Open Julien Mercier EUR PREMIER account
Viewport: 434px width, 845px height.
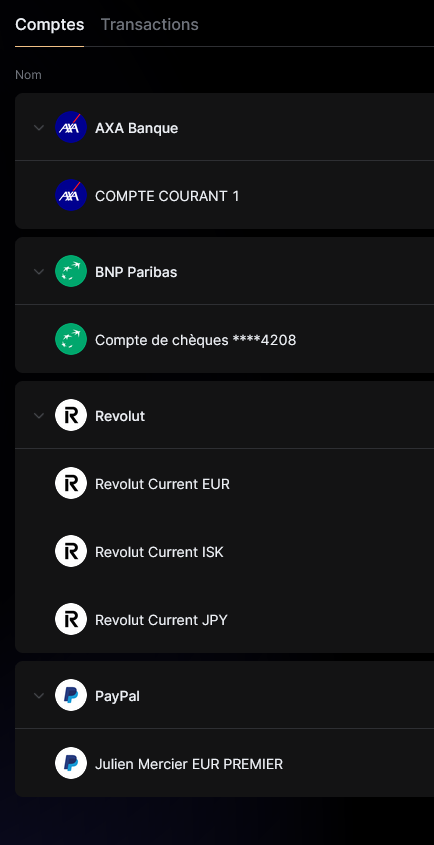(x=224, y=763)
